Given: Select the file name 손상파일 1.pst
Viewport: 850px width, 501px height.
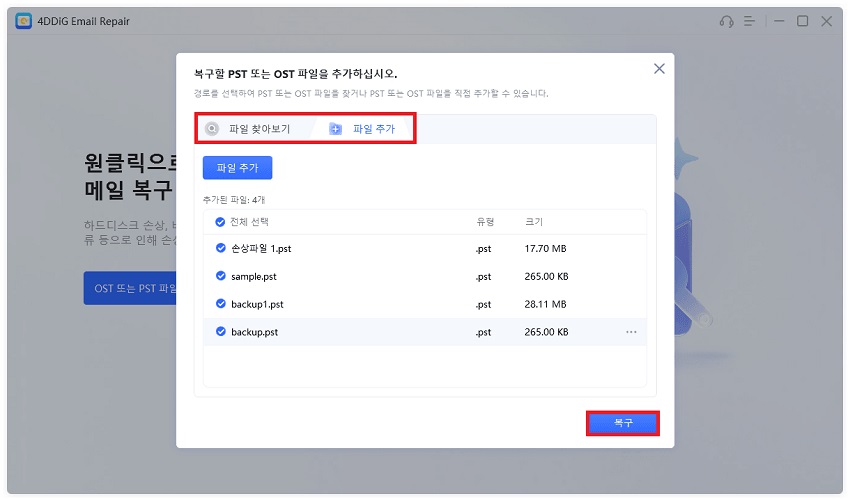Looking at the screenshot, I should coord(261,248).
